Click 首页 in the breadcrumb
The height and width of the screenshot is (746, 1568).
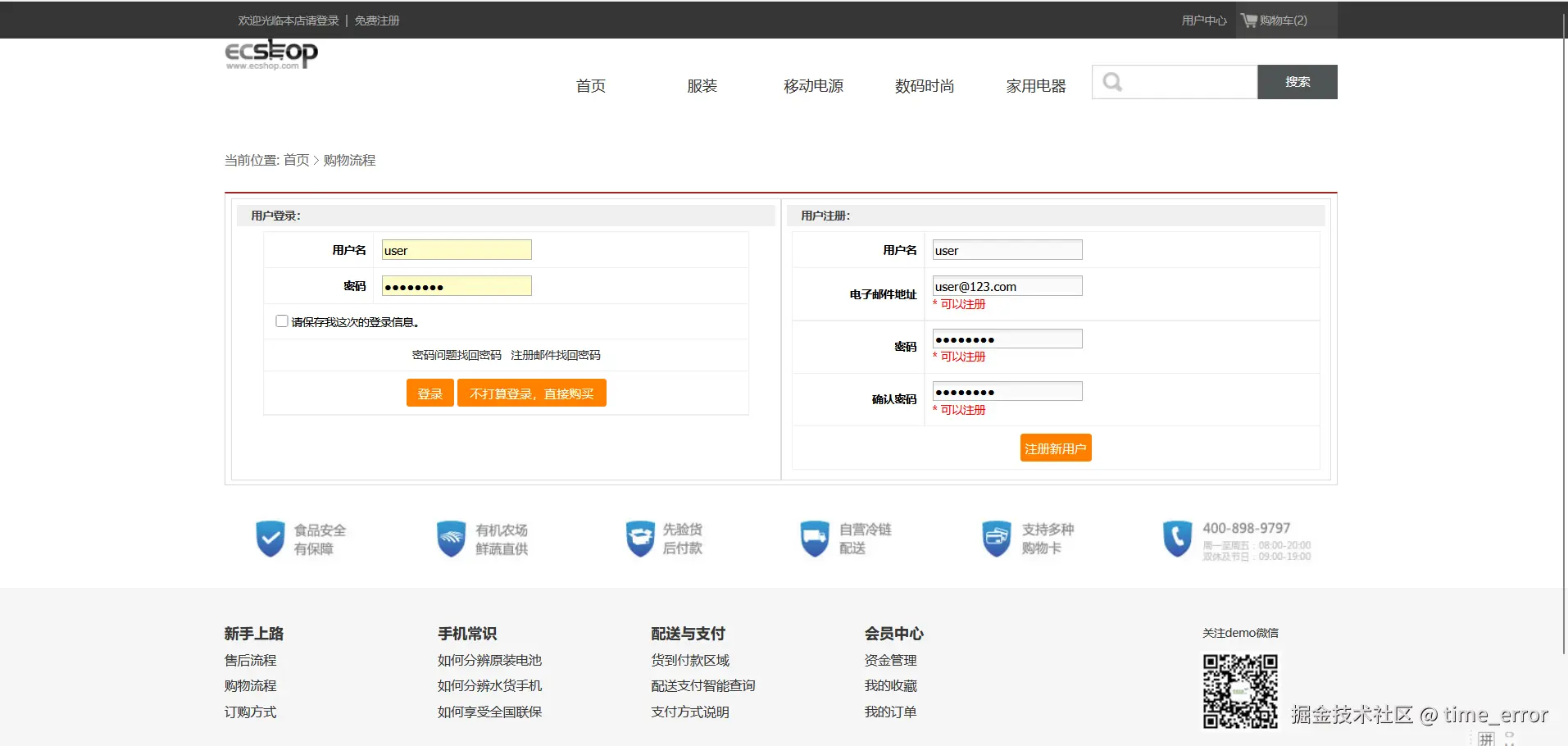tap(297, 160)
